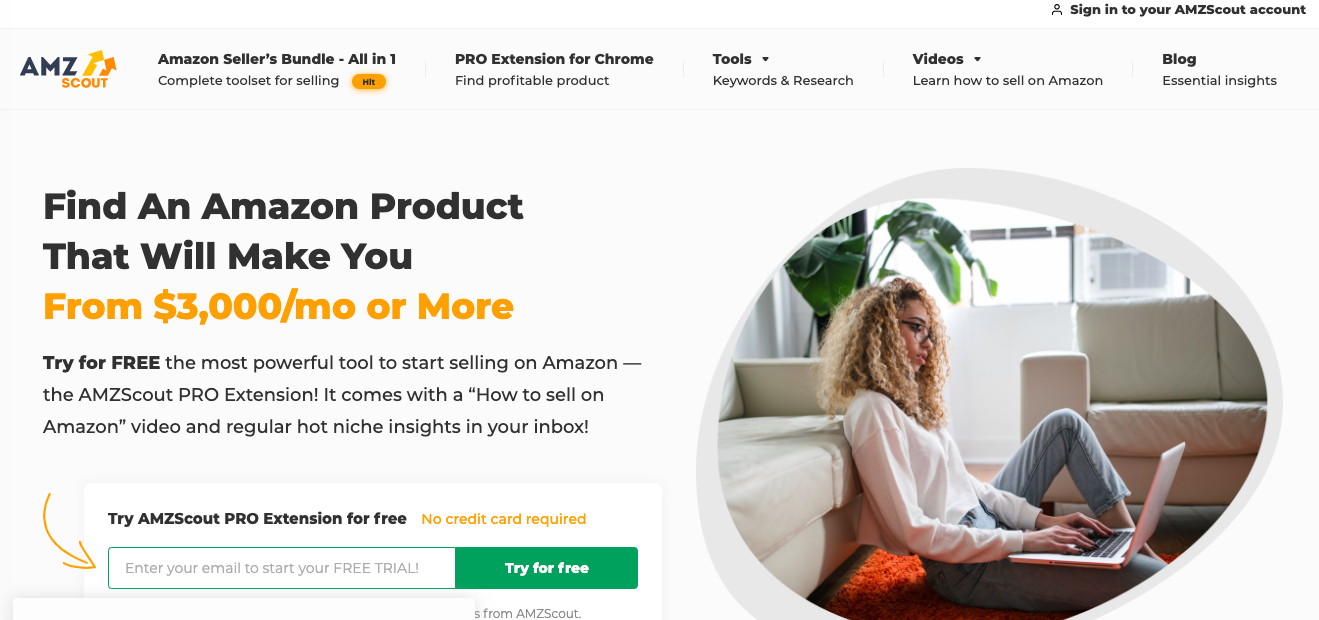Screen dimensions: 1319x620
Task: Sign in to your AMZScout account
Action: point(1187,10)
